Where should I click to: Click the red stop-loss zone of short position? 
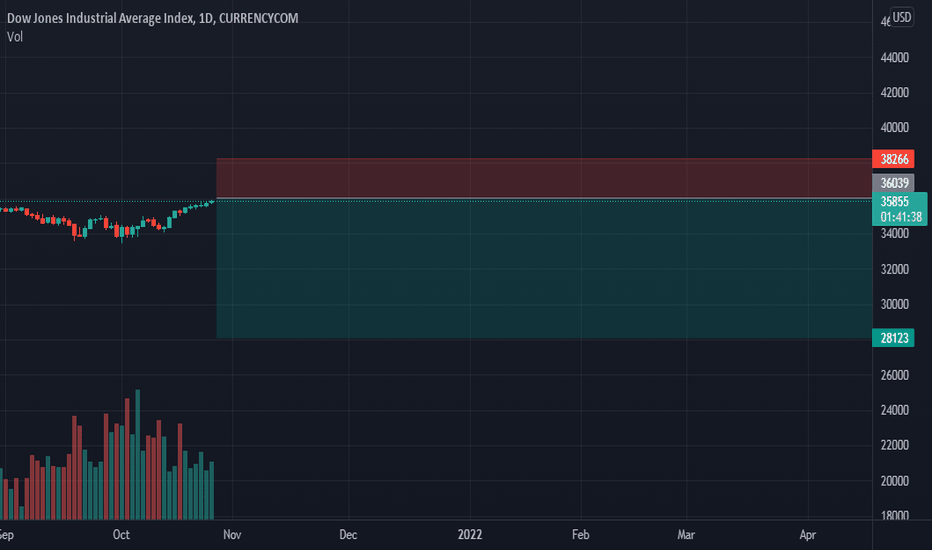click(544, 178)
